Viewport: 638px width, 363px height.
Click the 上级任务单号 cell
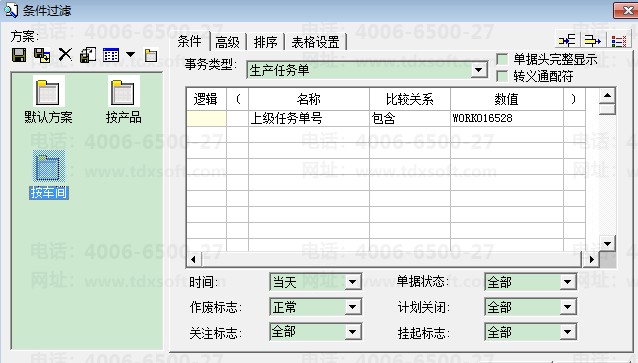(309, 118)
